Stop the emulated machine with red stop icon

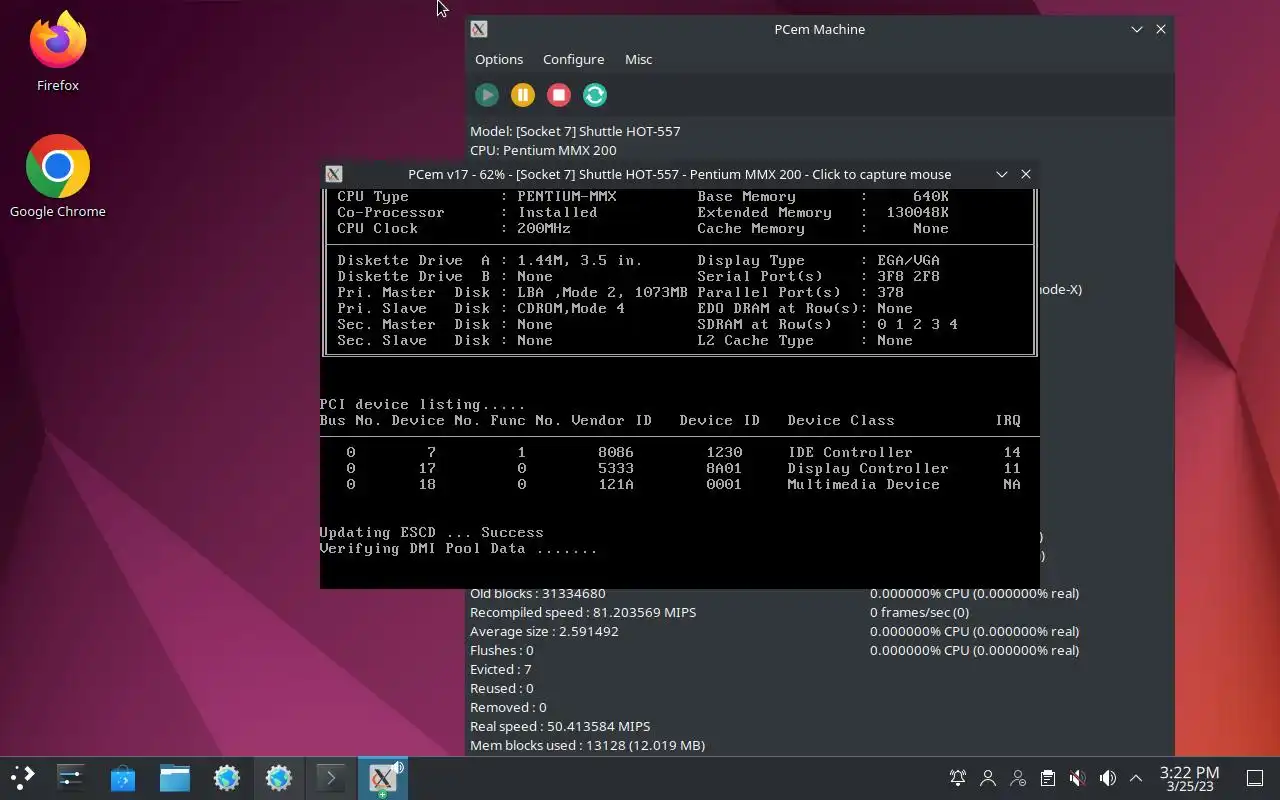(559, 95)
